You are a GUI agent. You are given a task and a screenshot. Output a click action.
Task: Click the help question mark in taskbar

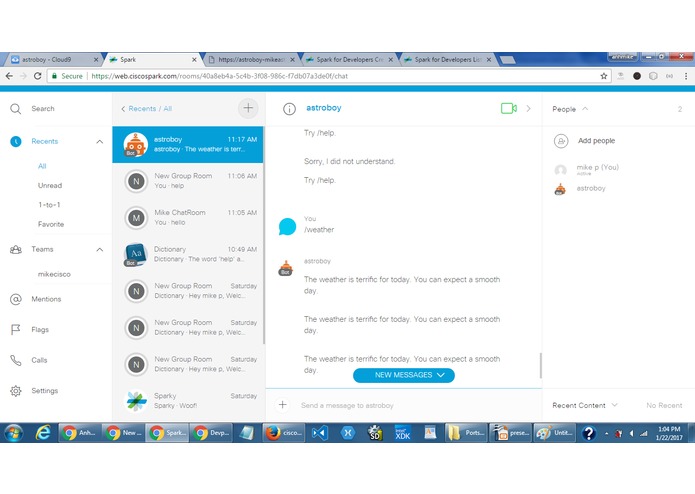(x=588, y=433)
